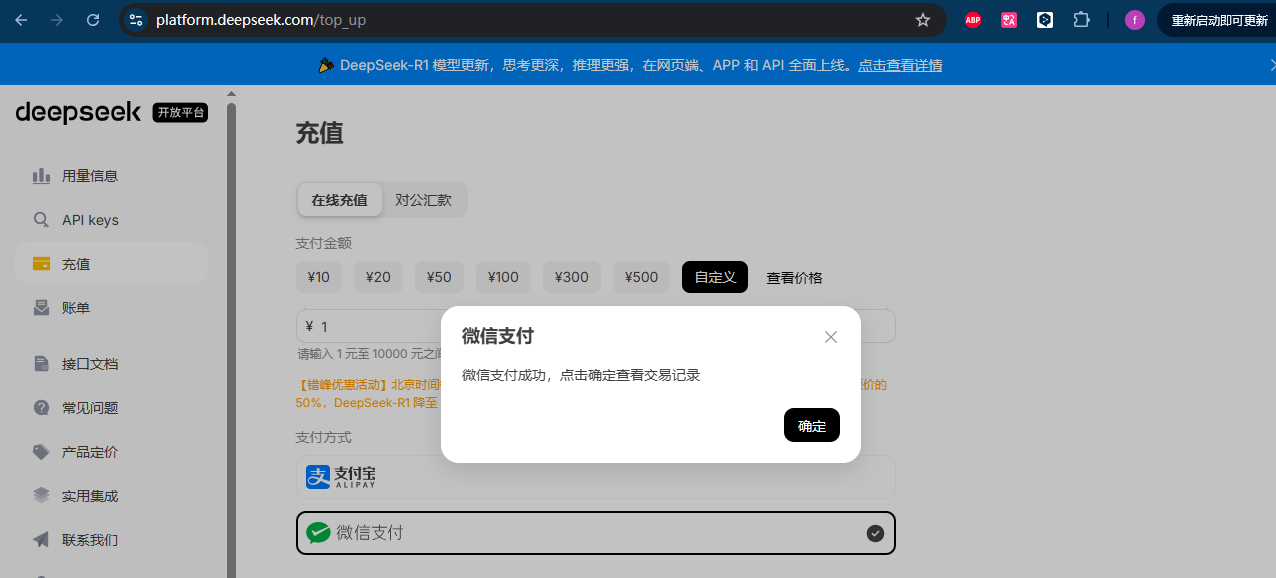Image resolution: width=1276 pixels, height=578 pixels.
Task: Click the 联系我们 megaphone icon
Action: (x=41, y=540)
